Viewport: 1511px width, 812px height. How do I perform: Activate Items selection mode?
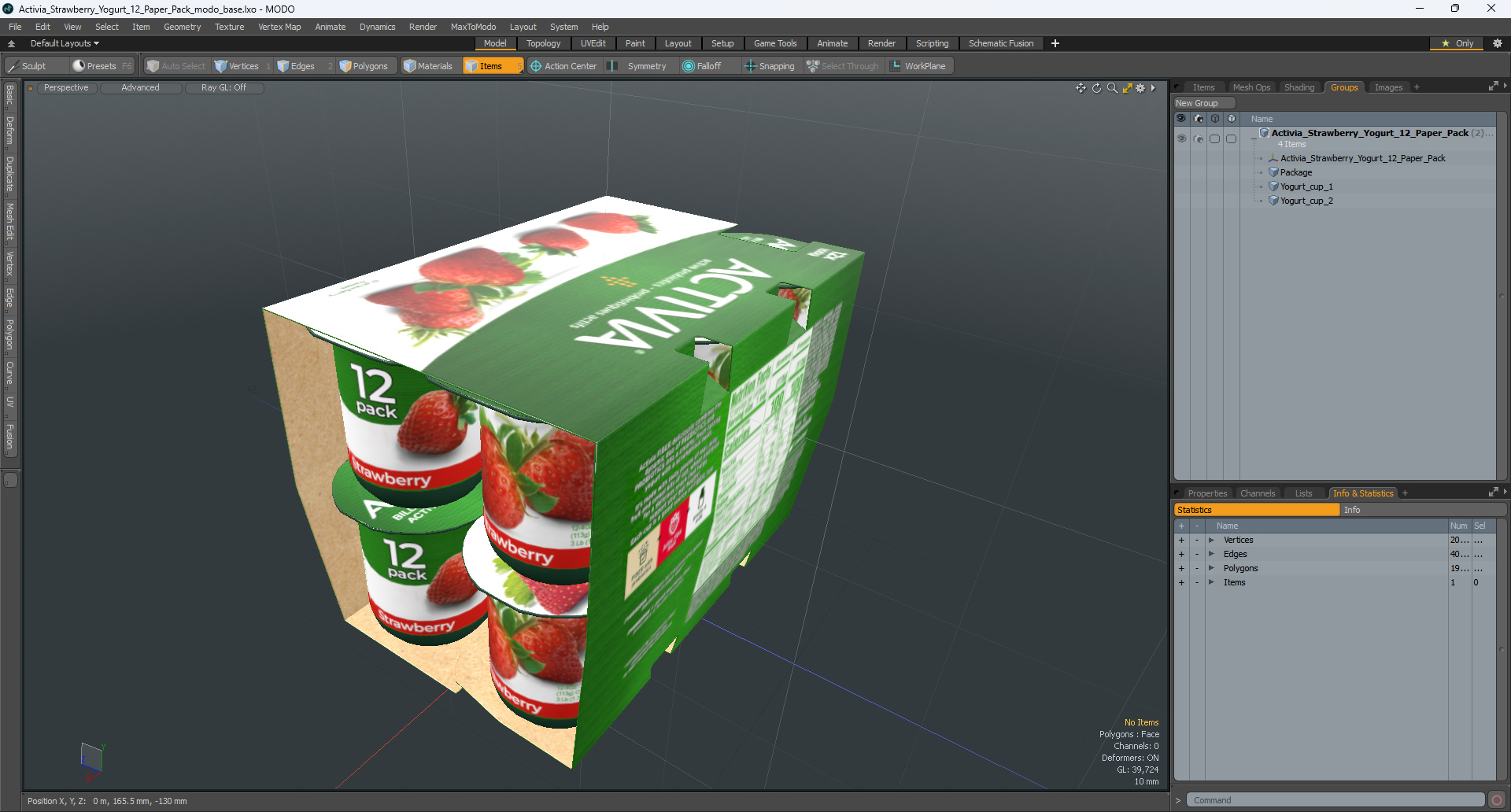click(492, 66)
